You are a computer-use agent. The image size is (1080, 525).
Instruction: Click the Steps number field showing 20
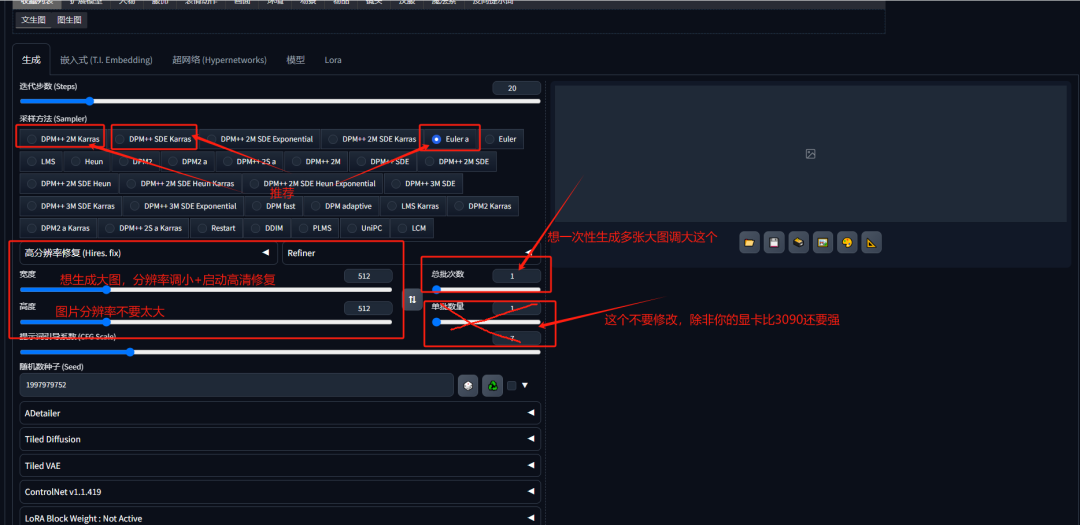click(x=517, y=88)
